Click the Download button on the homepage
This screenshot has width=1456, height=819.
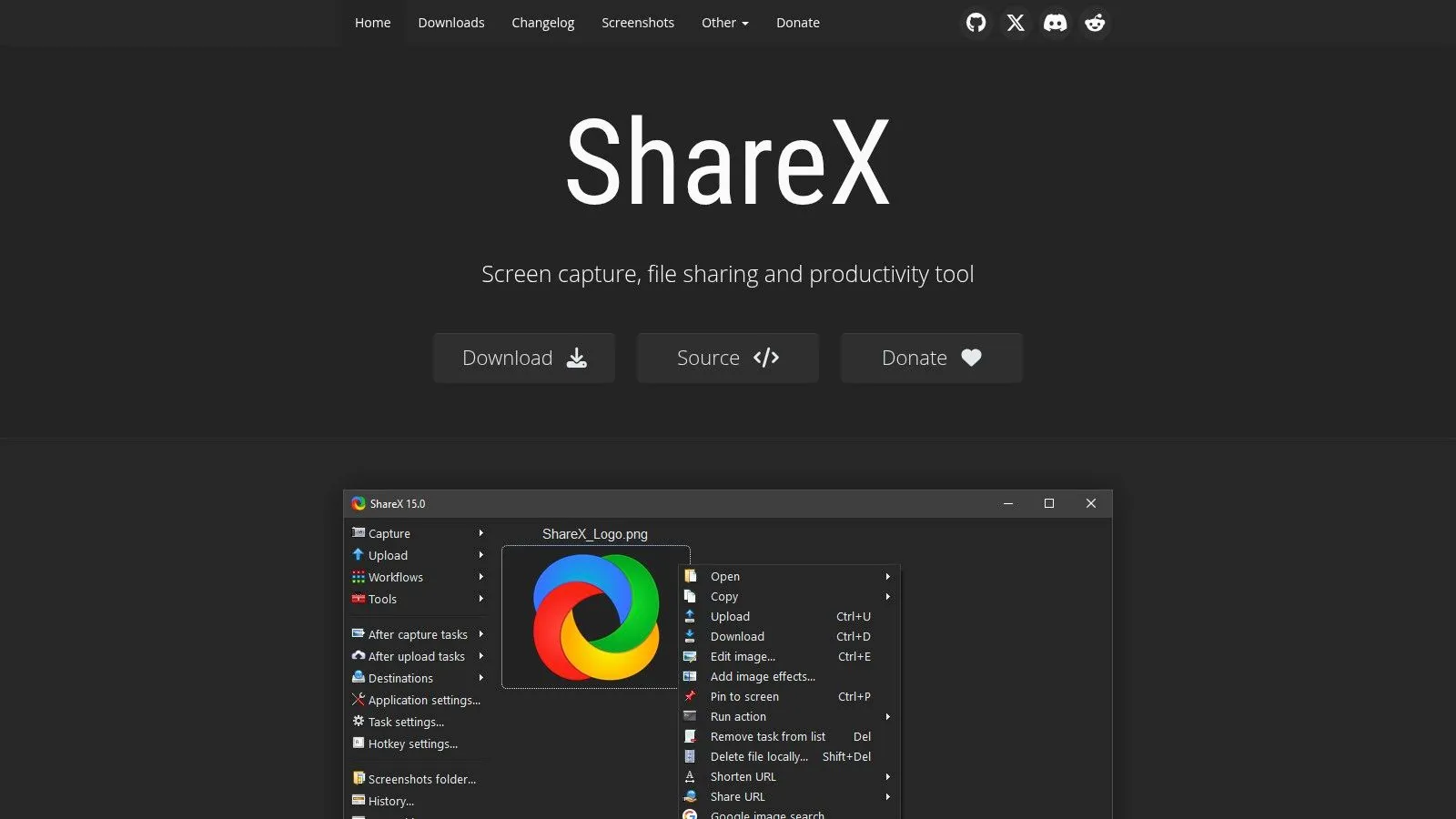[523, 358]
